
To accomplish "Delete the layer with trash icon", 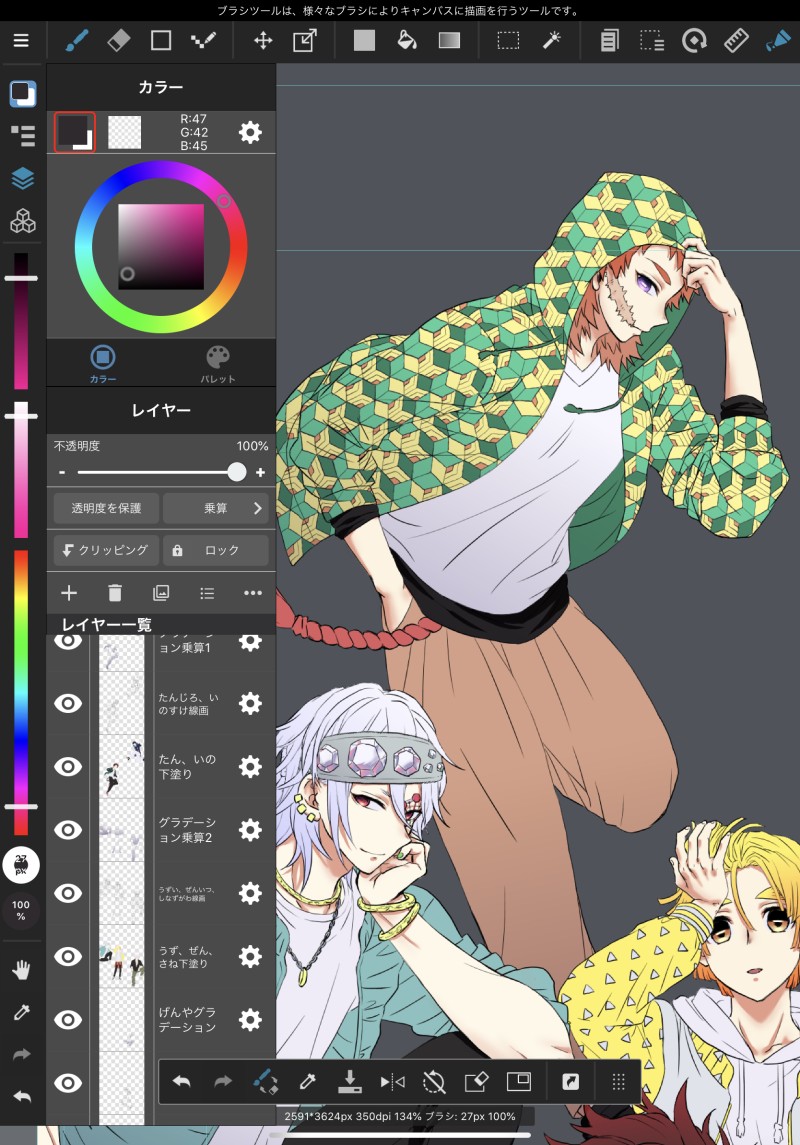I will tap(115, 593).
